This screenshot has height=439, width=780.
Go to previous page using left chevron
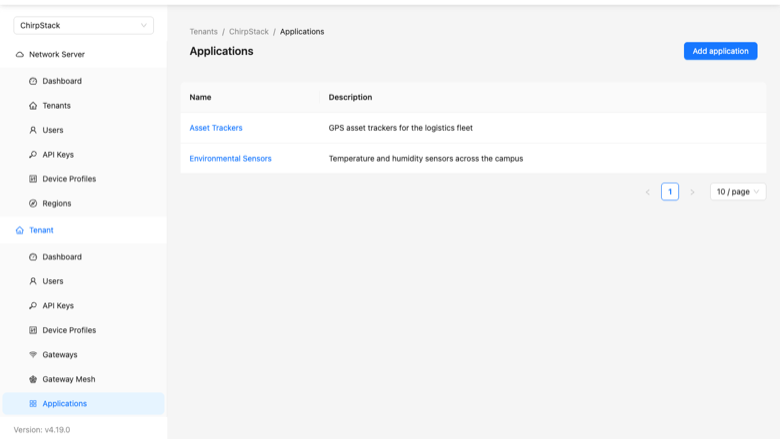[x=648, y=192]
